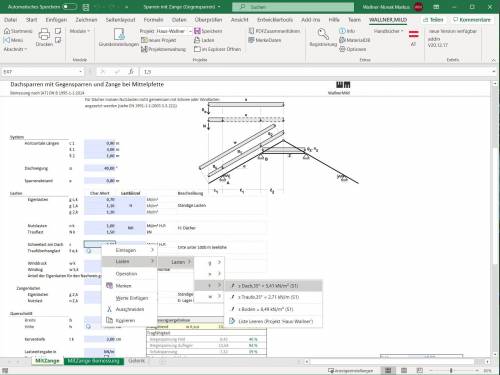Switch to MitZange Bemessung sheet tab
The width and height of the screenshot is (500, 375).
click(x=93, y=361)
